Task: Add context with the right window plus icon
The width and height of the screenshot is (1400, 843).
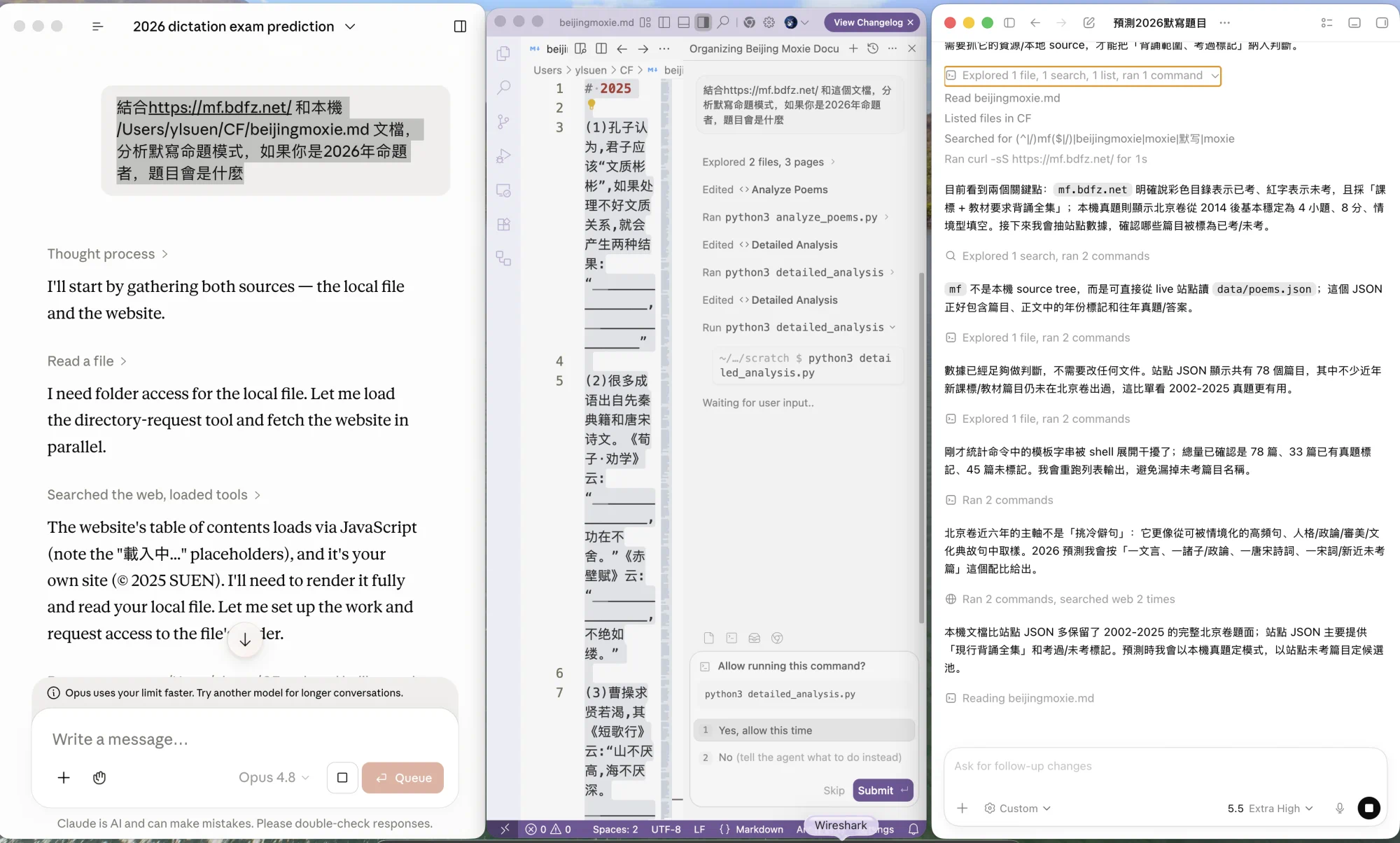Action: pos(962,808)
